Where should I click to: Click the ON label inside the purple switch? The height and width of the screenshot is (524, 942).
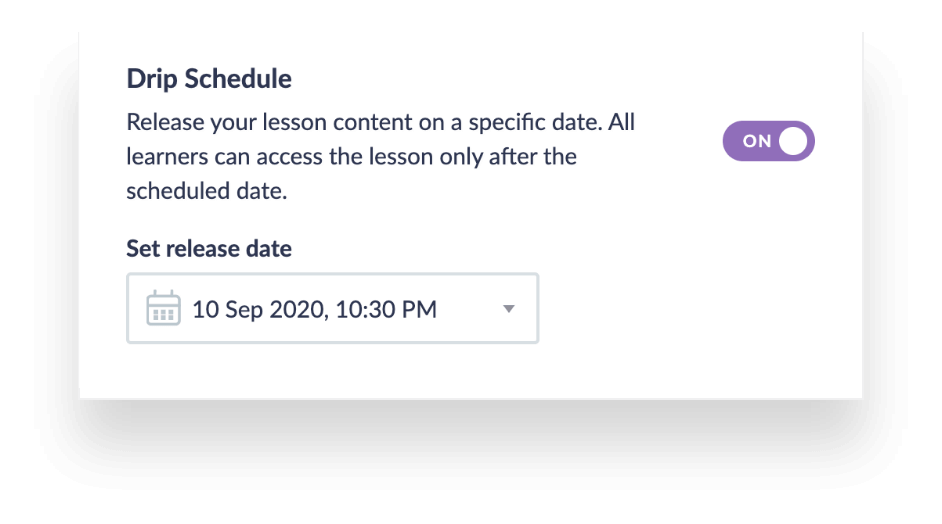(756, 141)
